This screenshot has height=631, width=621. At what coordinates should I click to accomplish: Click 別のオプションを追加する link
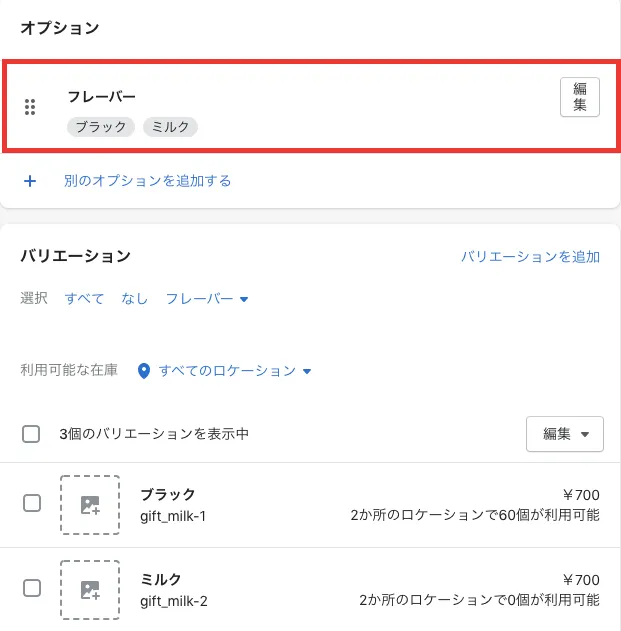click(147, 181)
